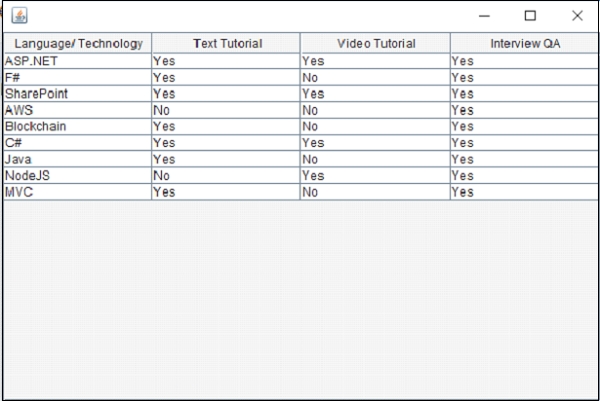Click the Language/Technology column header
This screenshot has height=401, width=600.
tap(77, 44)
